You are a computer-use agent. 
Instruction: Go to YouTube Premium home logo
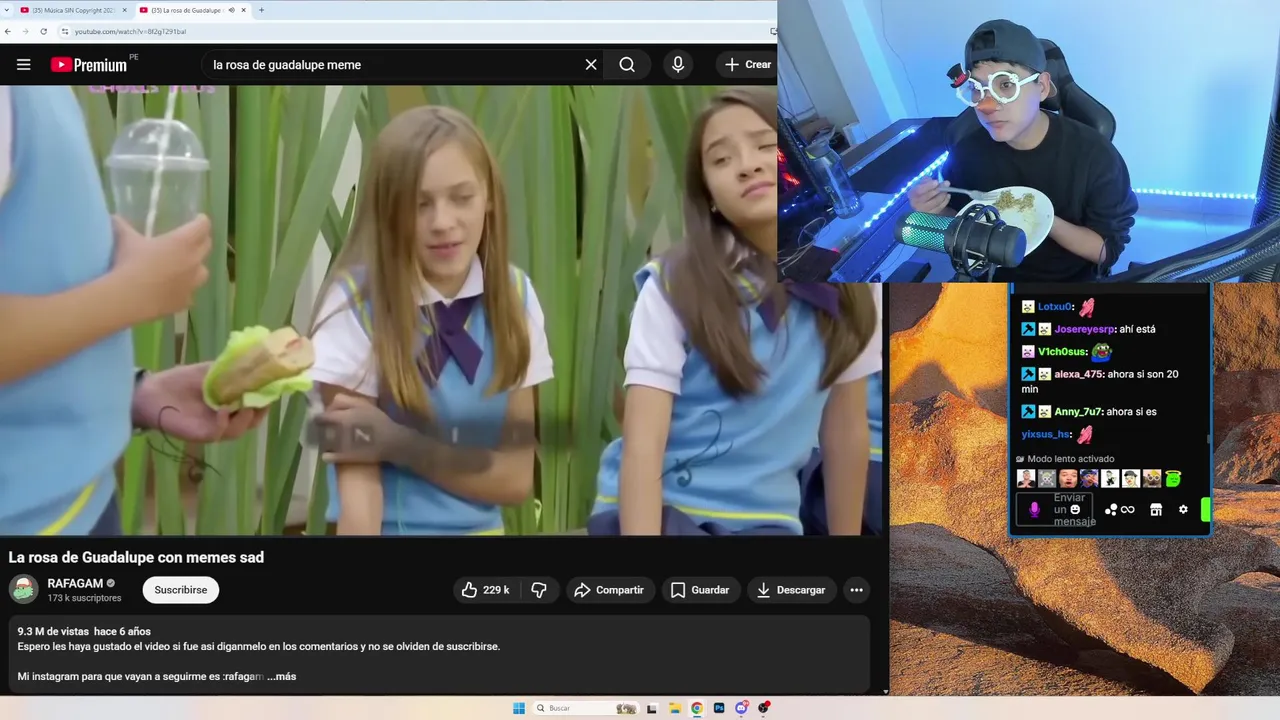(x=89, y=65)
